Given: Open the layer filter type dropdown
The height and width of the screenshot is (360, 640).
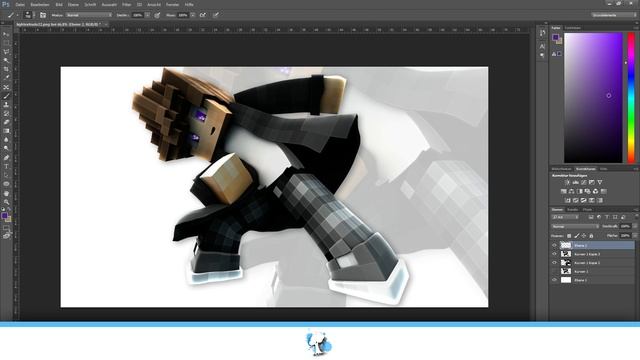Looking at the screenshot, I should 565,218.
